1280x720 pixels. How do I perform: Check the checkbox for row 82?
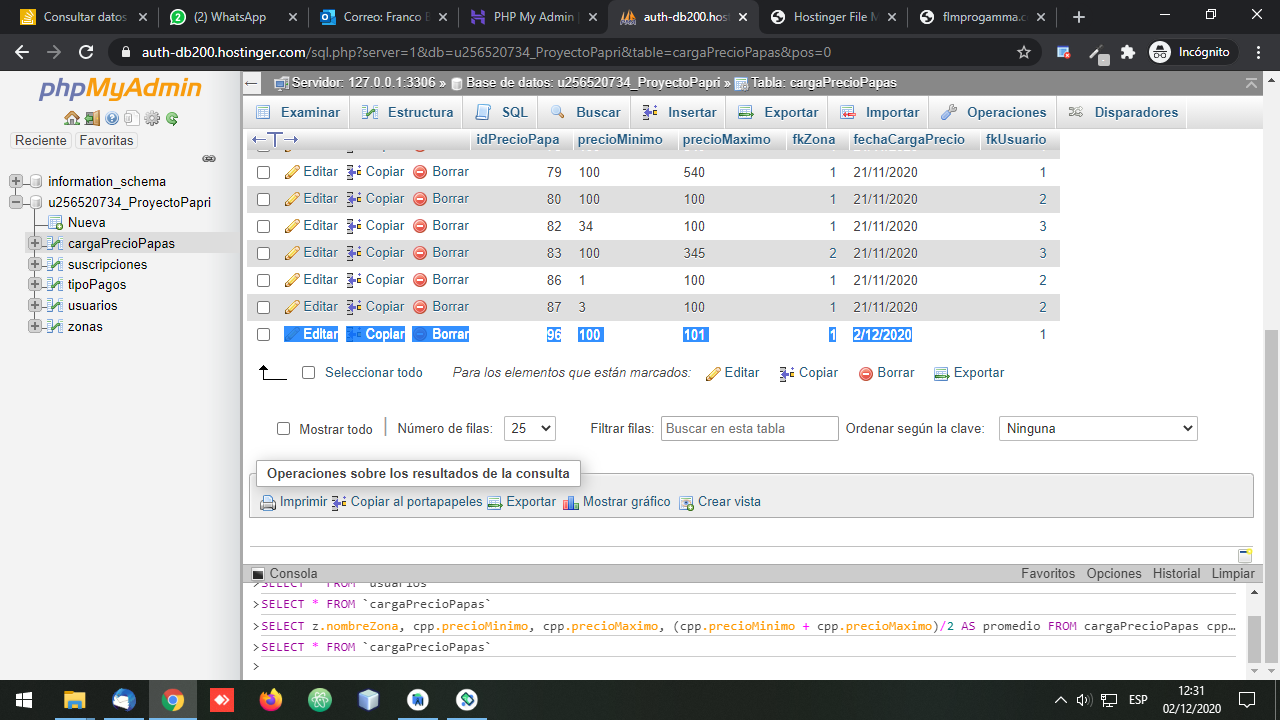pos(264,226)
